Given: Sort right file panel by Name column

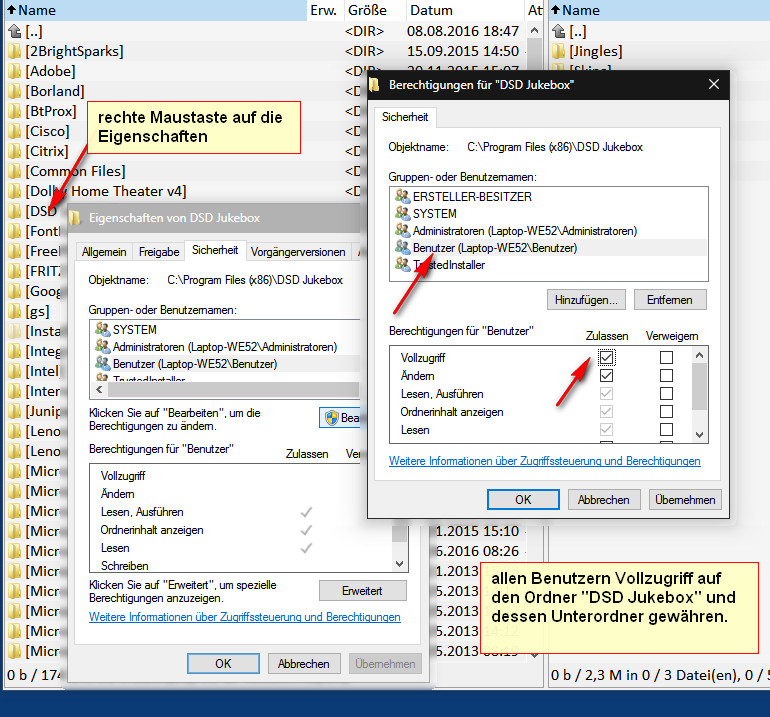Looking at the screenshot, I should pyautogui.click(x=659, y=10).
